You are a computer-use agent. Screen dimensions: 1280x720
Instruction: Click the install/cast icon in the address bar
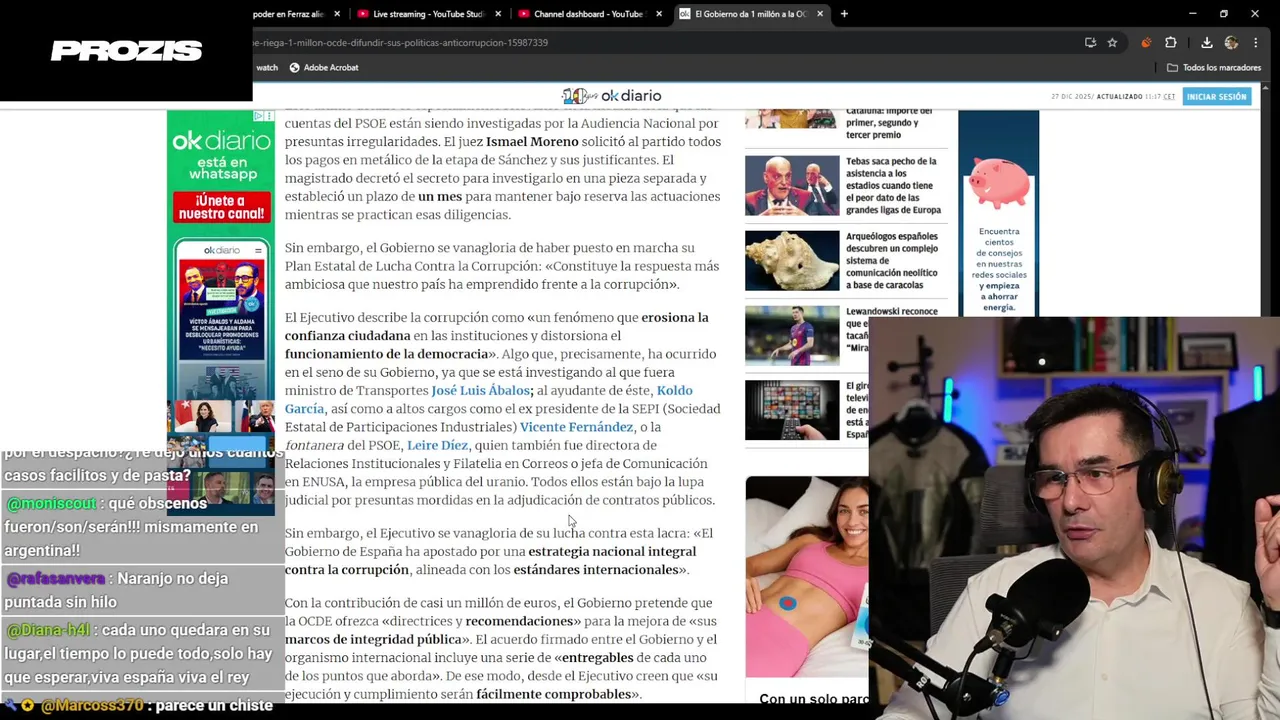coord(1090,43)
